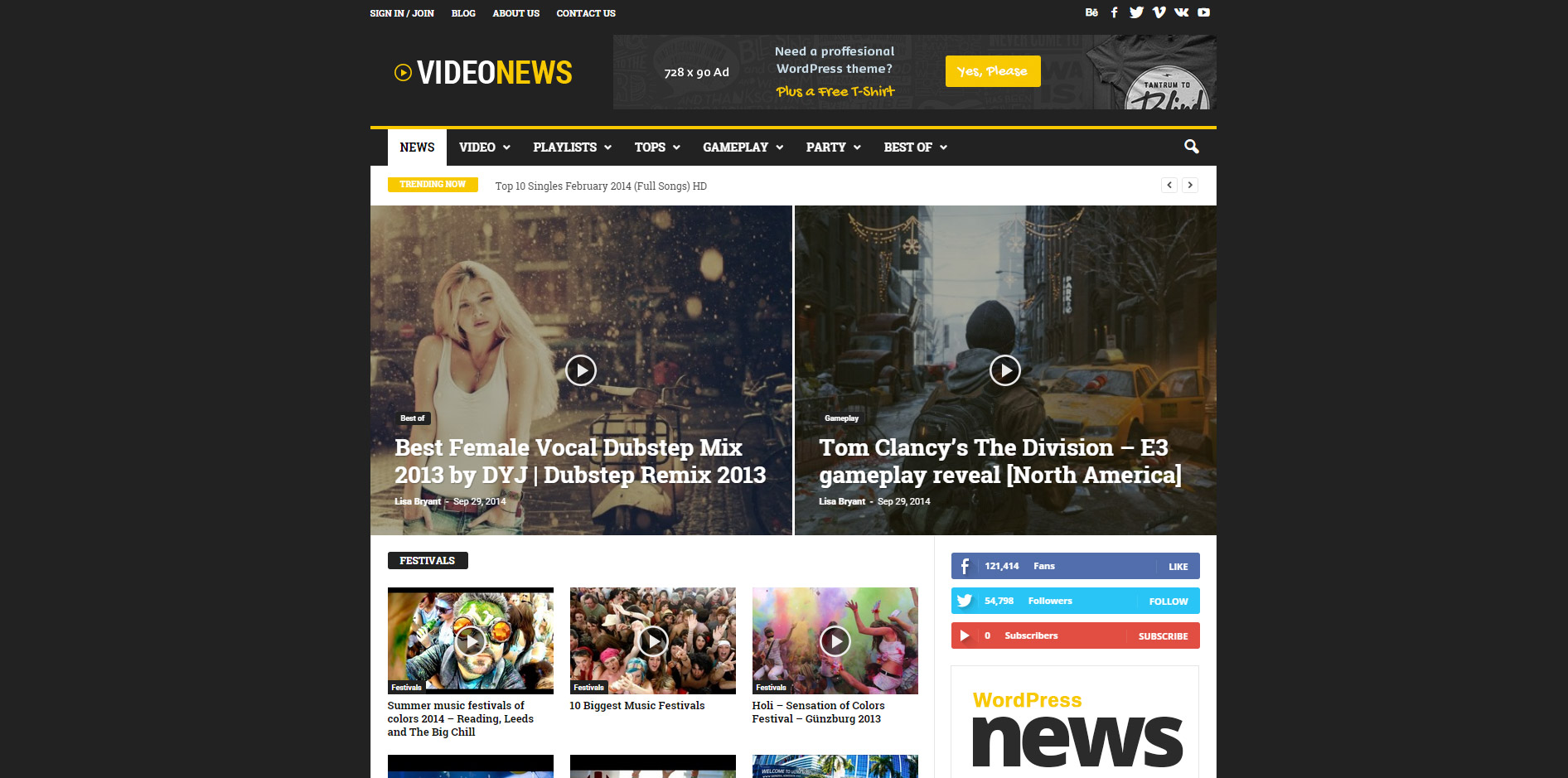The height and width of the screenshot is (778, 1568).
Task: Click the Trending Now label
Action: click(433, 184)
